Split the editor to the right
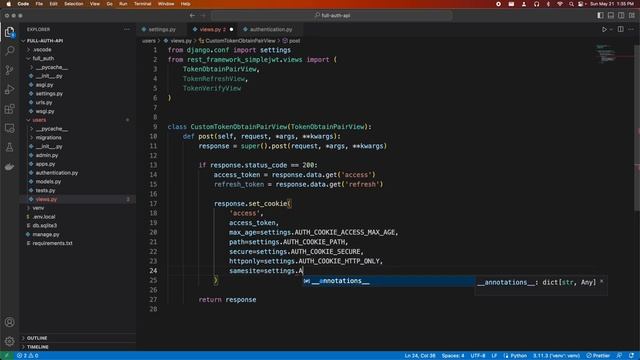 620,29
